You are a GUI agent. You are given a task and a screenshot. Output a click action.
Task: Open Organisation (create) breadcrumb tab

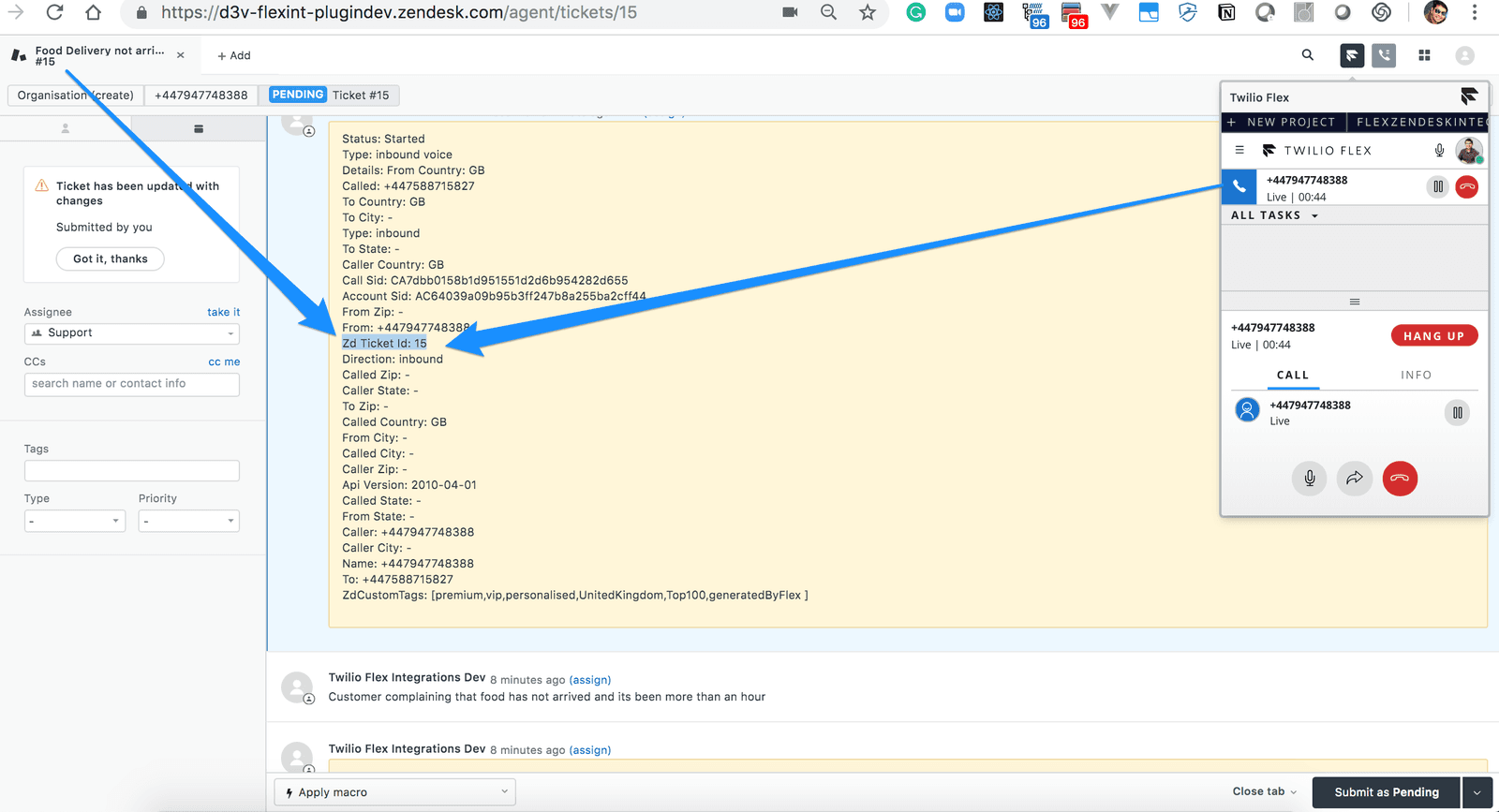(x=76, y=95)
